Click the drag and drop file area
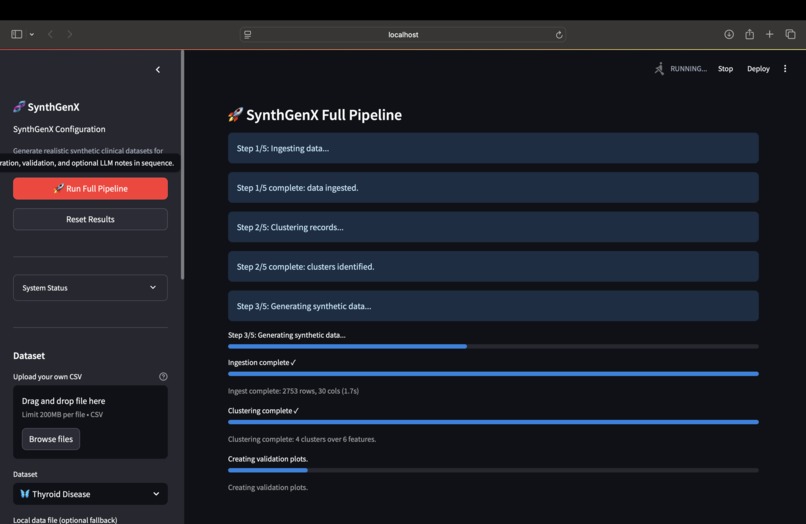This screenshot has height=524, width=806. pyautogui.click(x=90, y=422)
